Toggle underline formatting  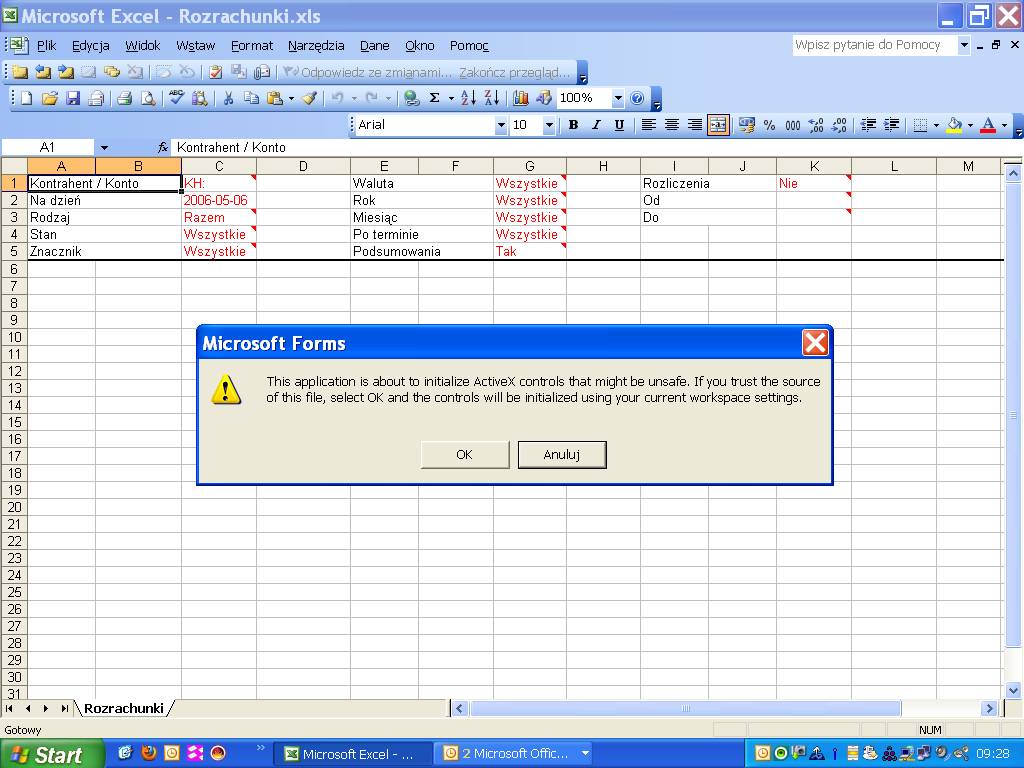point(619,125)
